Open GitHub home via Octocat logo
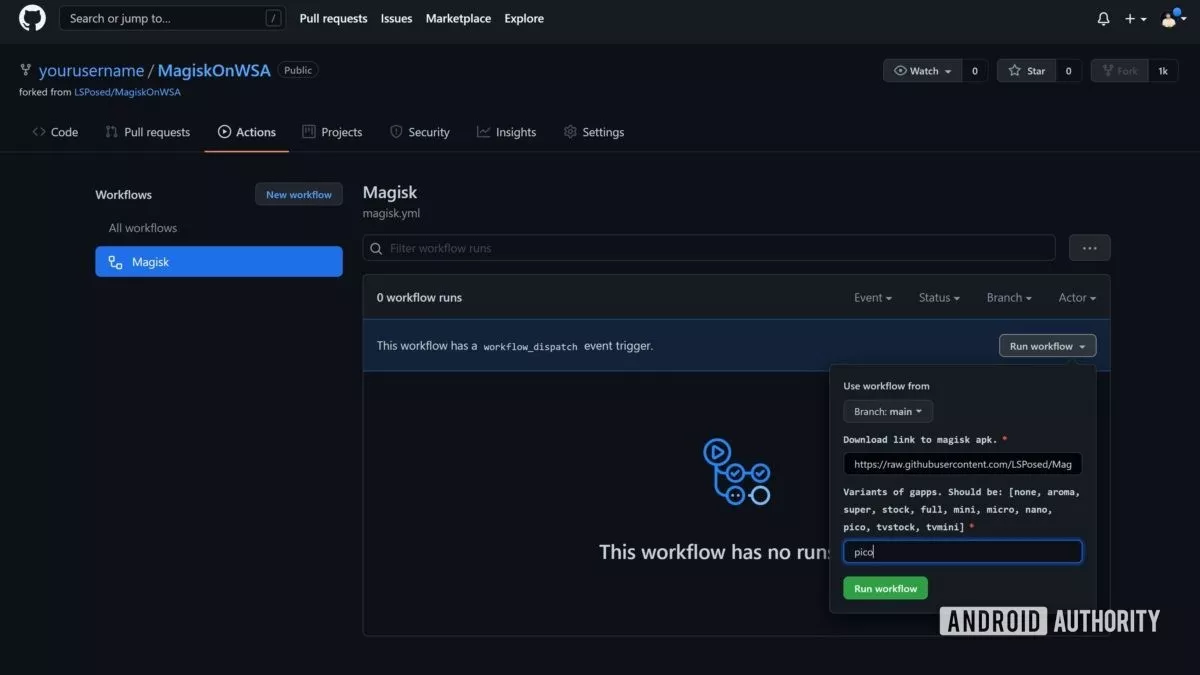The width and height of the screenshot is (1200, 675). (x=32, y=18)
